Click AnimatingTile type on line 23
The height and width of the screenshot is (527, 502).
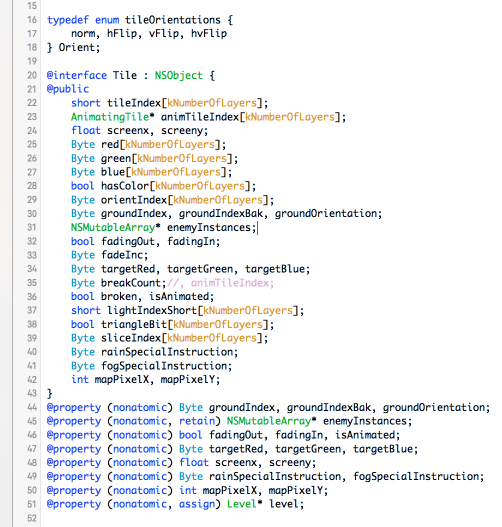110,117
